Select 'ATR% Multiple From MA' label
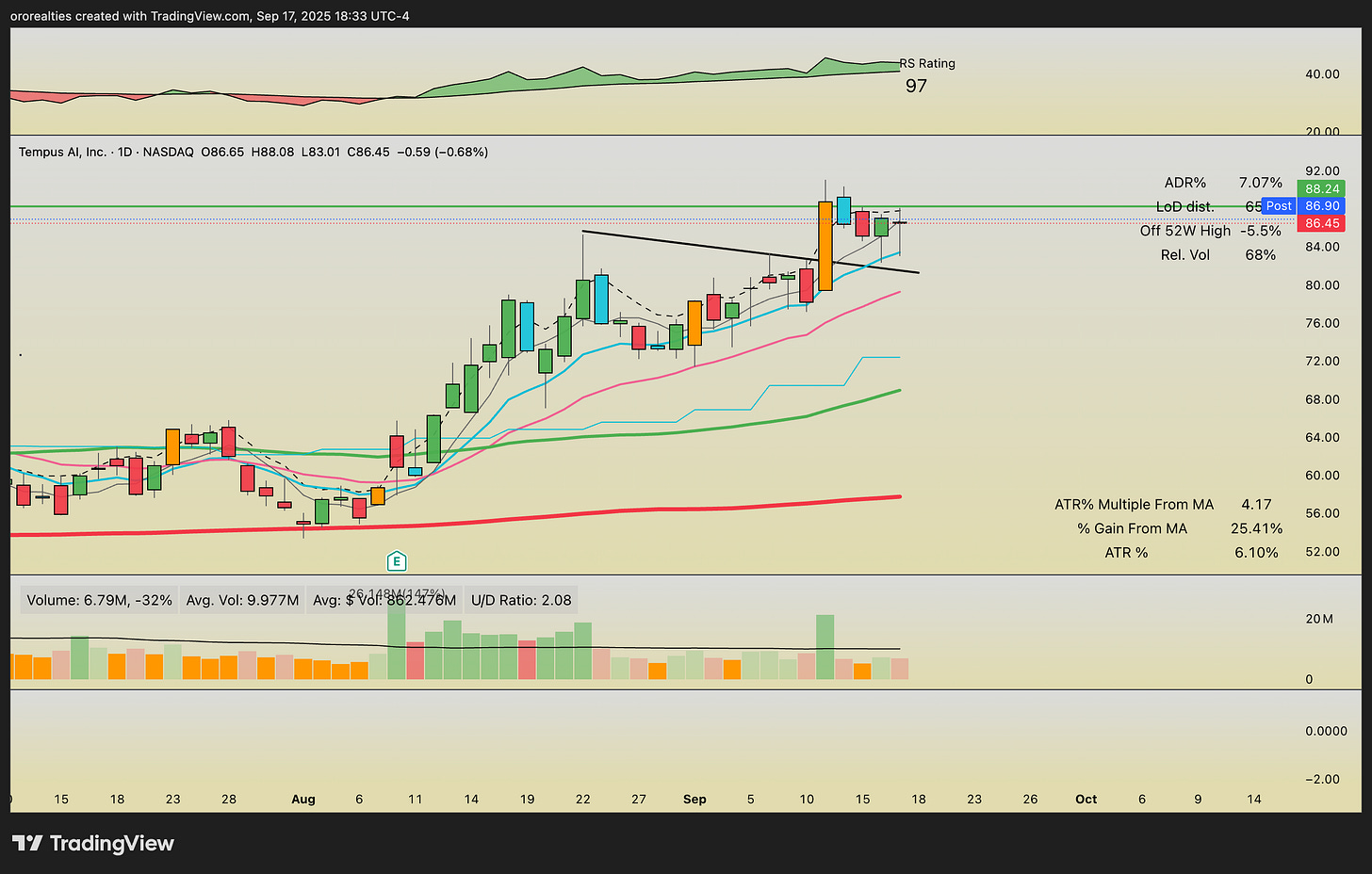 [x=1134, y=505]
